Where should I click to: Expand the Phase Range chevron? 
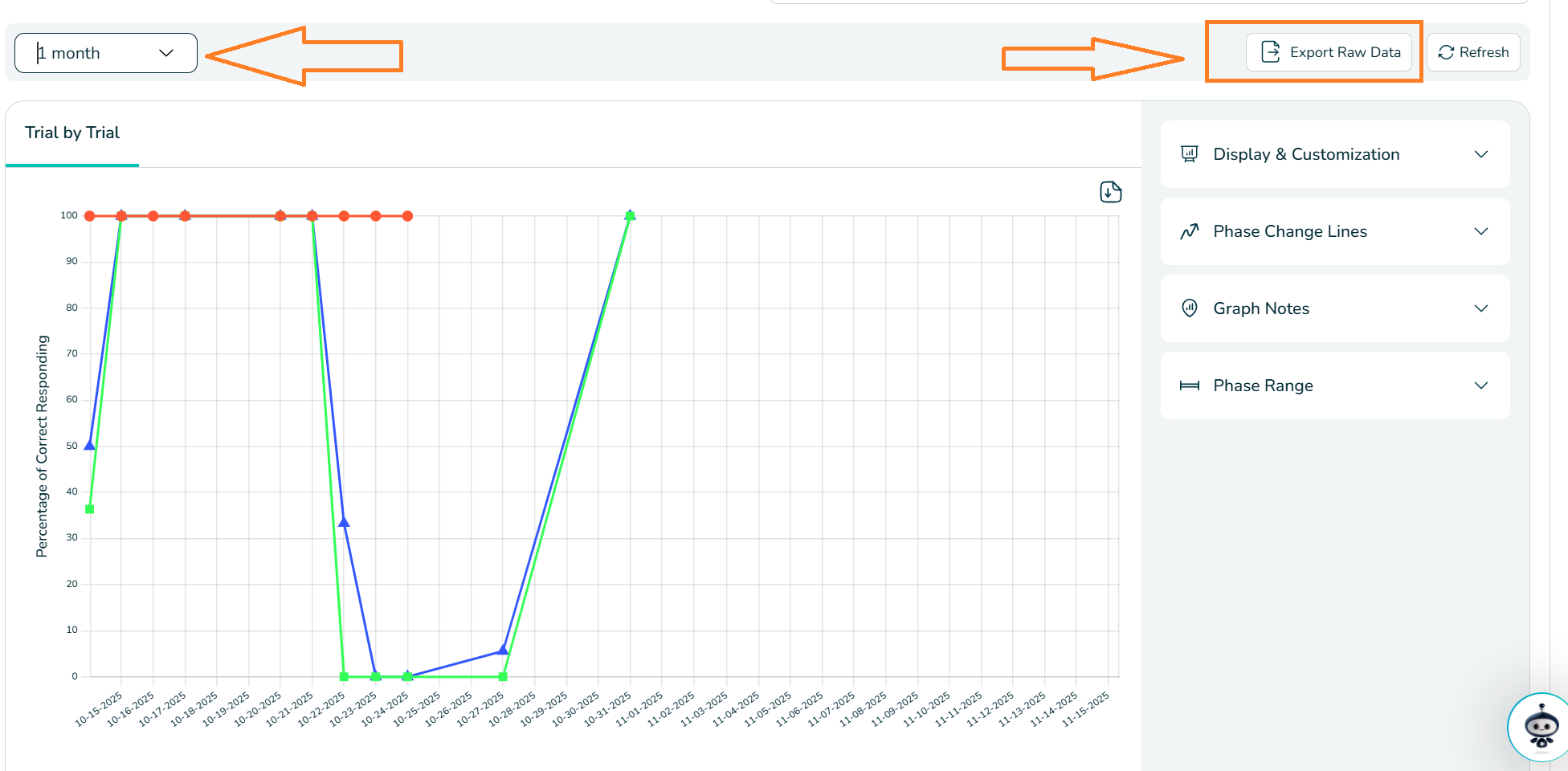point(1481,385)
